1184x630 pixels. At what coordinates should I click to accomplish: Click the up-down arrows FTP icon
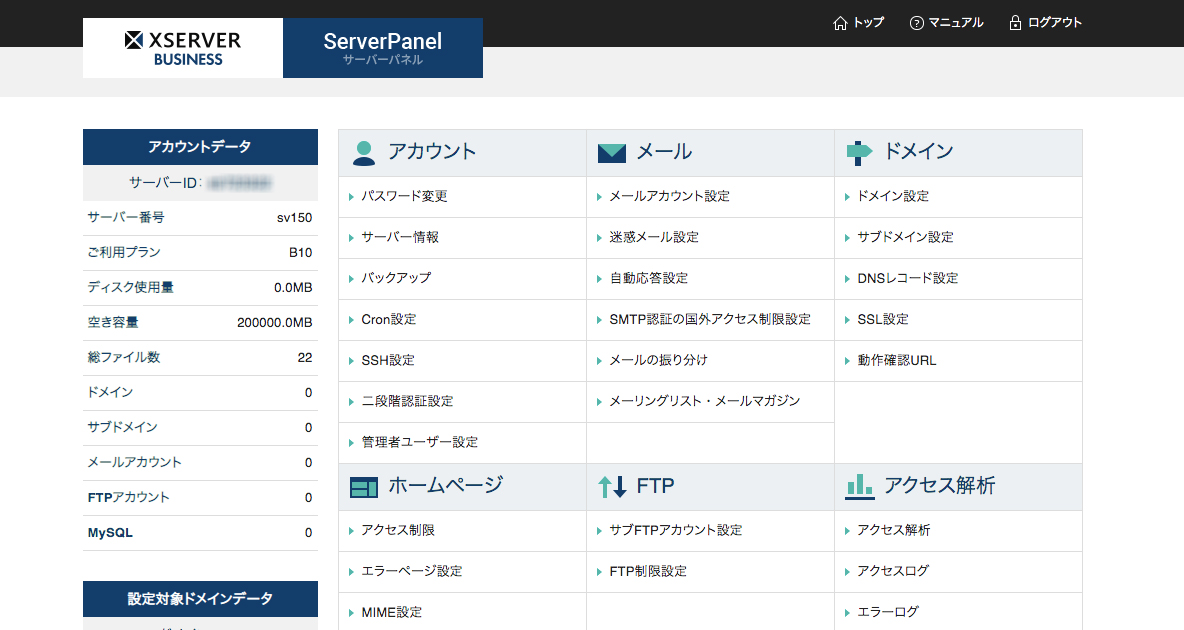(611, 487)
